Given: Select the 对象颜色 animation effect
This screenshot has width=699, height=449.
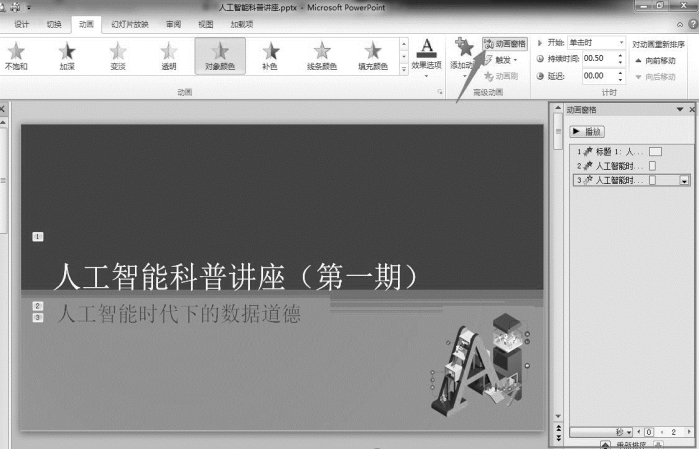Looking at the screenshot, I should (220, 56).
